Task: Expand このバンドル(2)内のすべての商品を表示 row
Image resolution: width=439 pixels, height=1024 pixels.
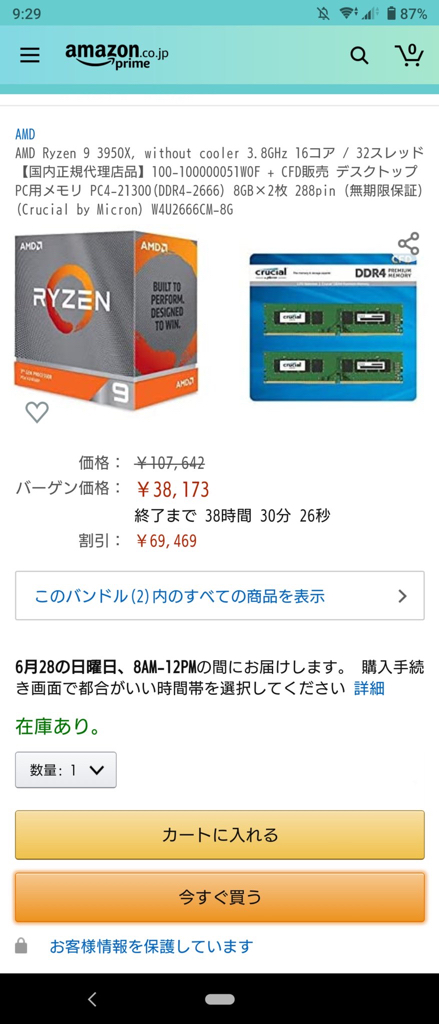Action: coord(220,596)
